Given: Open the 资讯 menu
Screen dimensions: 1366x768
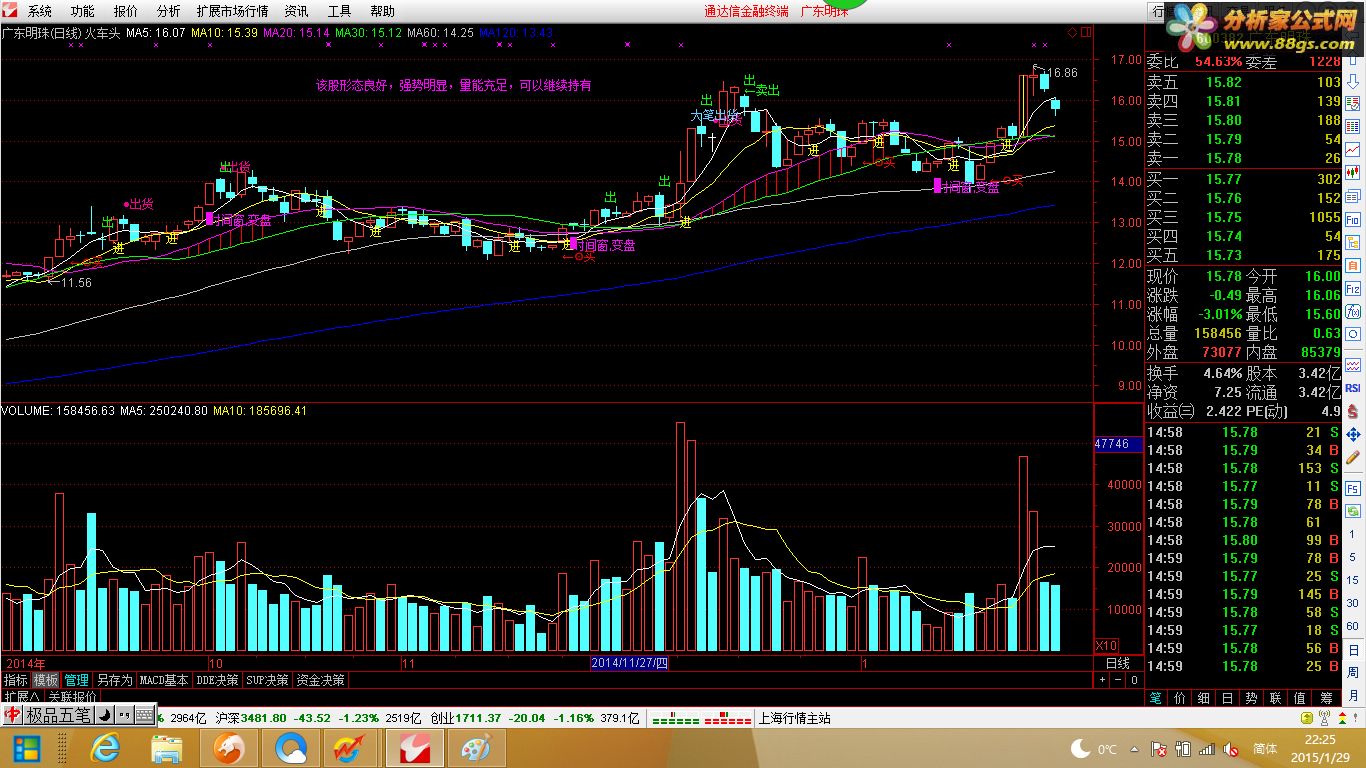Looking at the screenshot, I should tap(296, 11).
